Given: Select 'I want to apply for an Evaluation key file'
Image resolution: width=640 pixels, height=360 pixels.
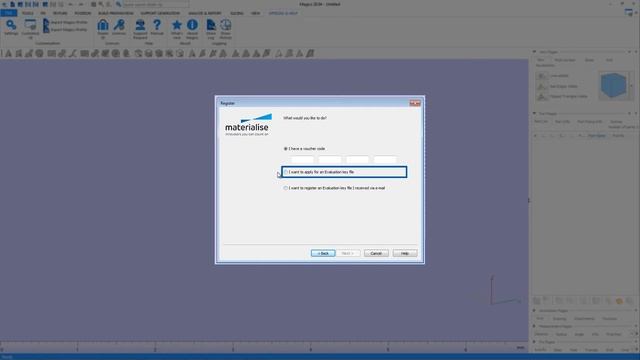Looking at the screenshot, I should pyautogui.click(x=319, y=172).
